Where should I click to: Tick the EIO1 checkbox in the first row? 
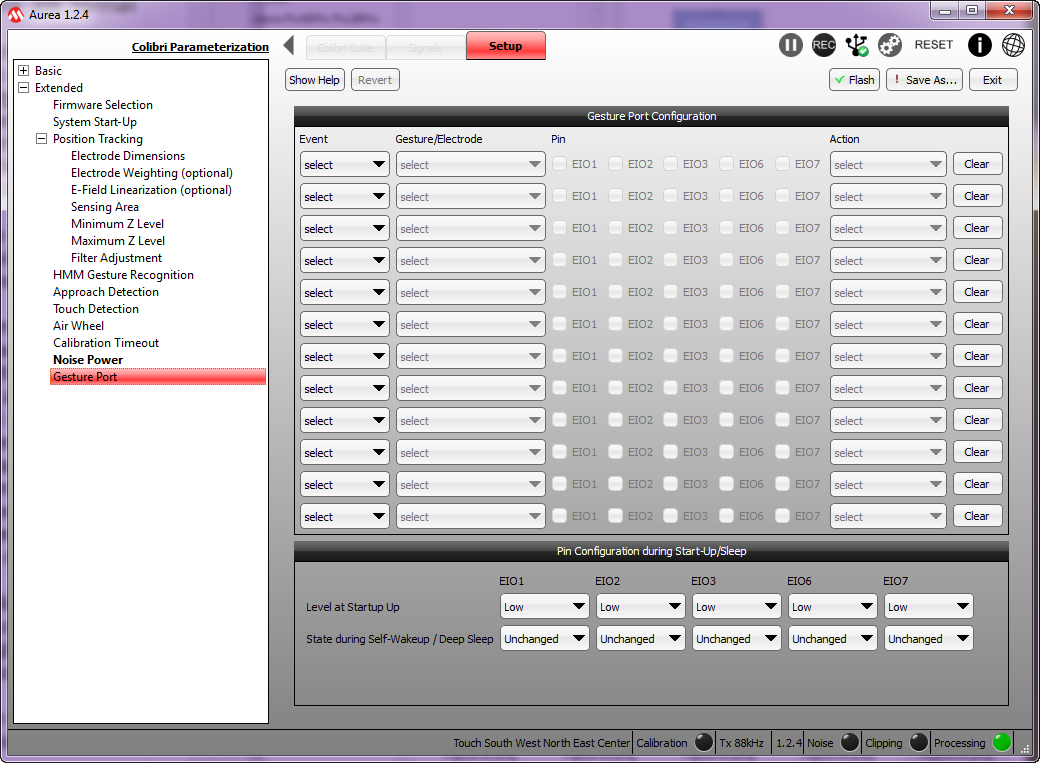[560, 164]
